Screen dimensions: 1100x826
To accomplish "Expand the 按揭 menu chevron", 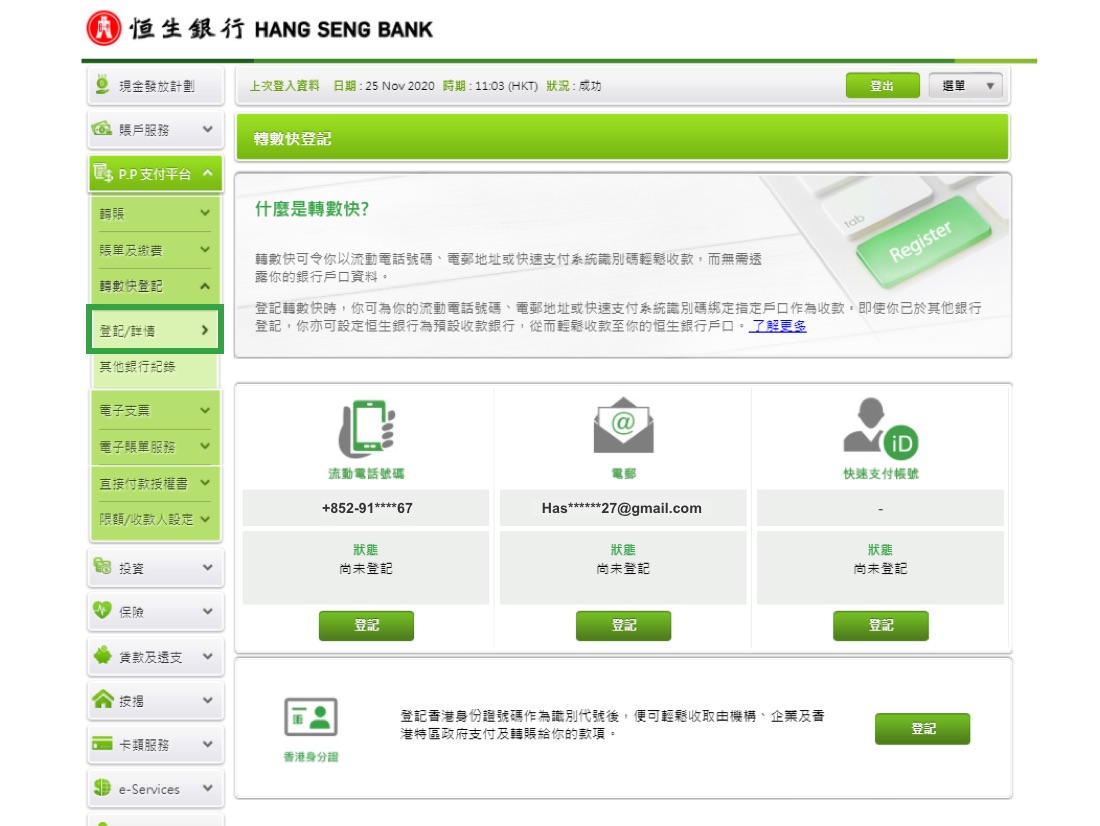I will (208, 700).
